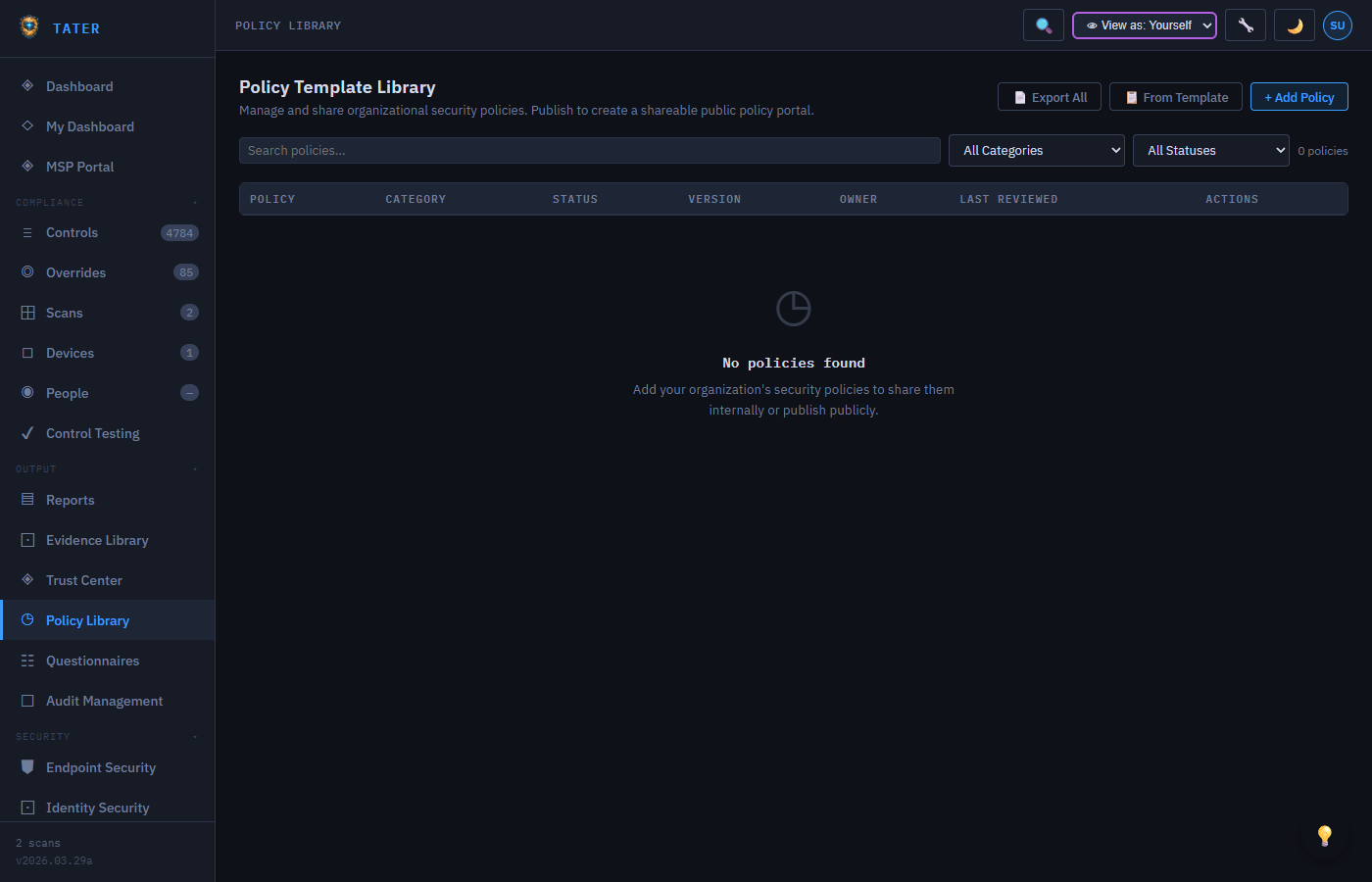Click the ACTIONS column header
Viewport: 1372px width, 882px height.
click(x=1232, y=199)
